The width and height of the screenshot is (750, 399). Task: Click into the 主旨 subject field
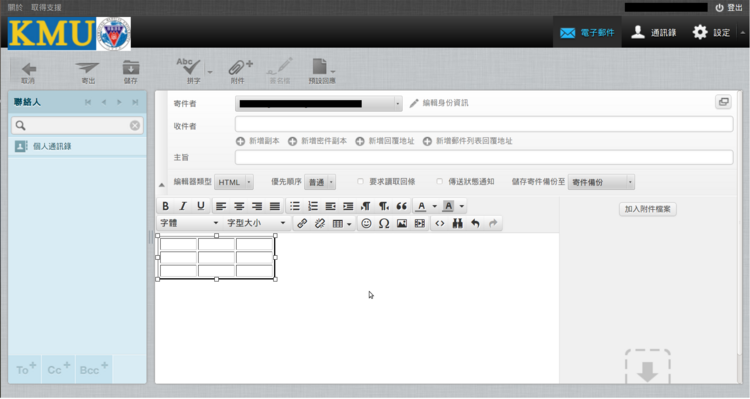coord(484,157)
